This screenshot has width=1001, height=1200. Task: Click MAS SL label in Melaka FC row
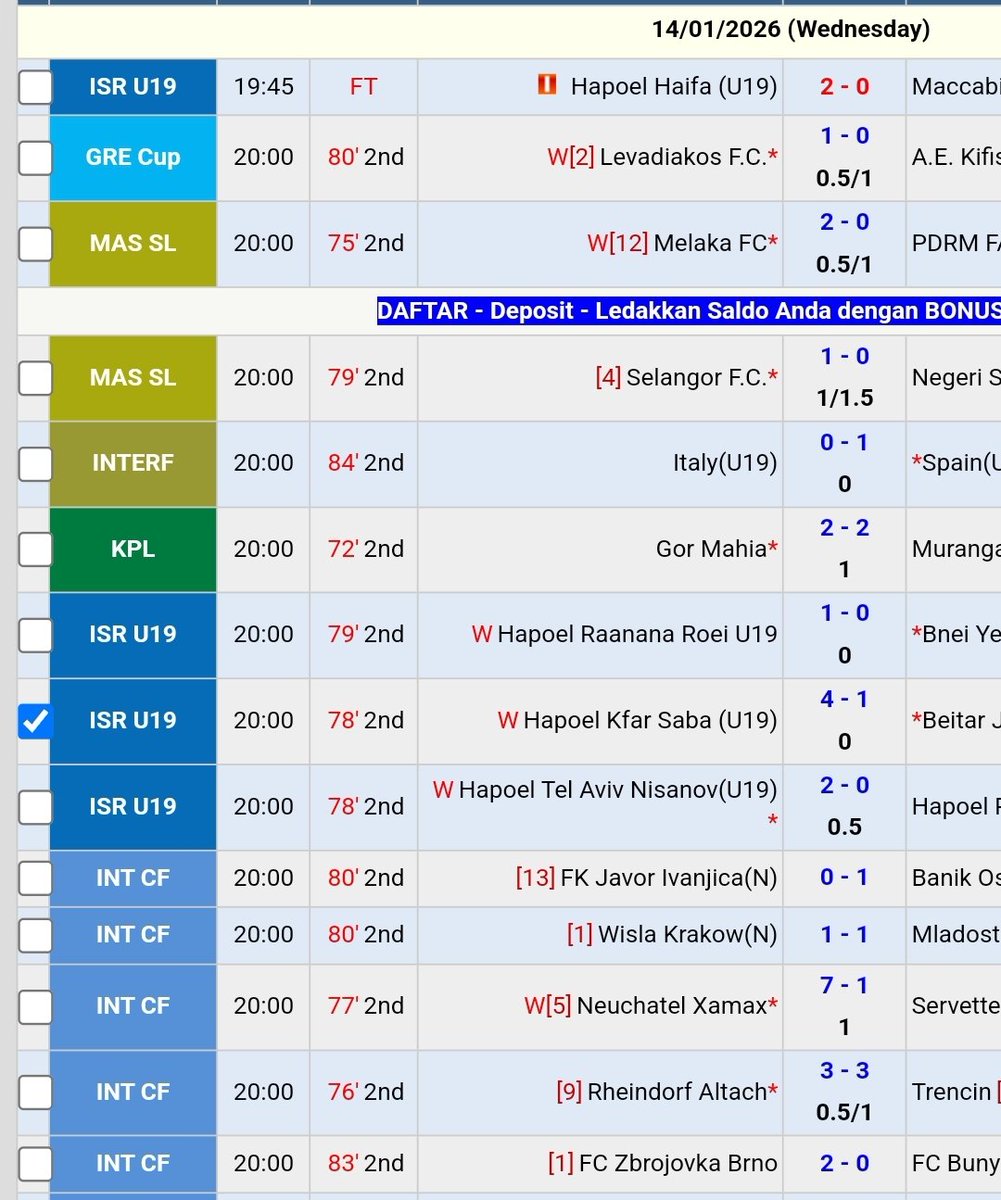(x=133, y=243)
